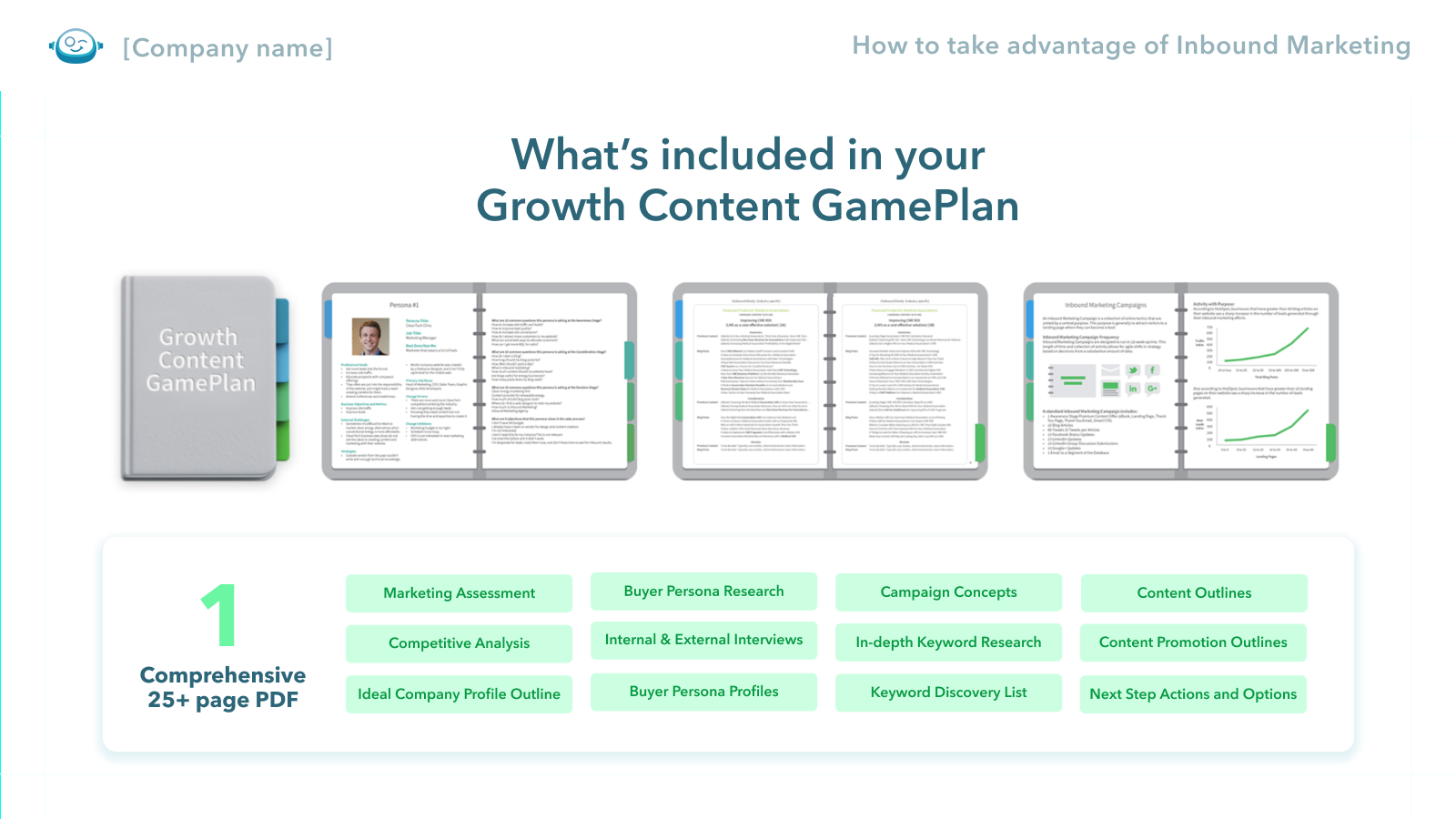Select the Buyer Persona Profiles tag

point(703,692)
